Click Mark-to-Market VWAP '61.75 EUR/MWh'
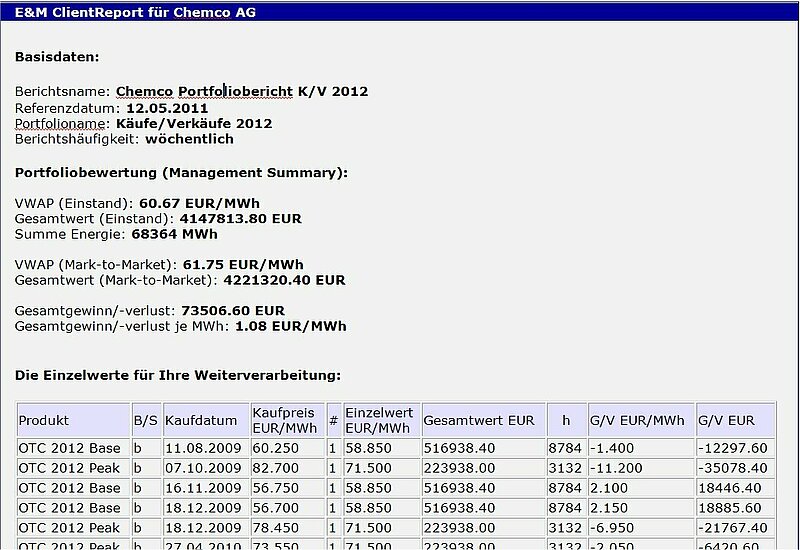 tap(243, 264)
